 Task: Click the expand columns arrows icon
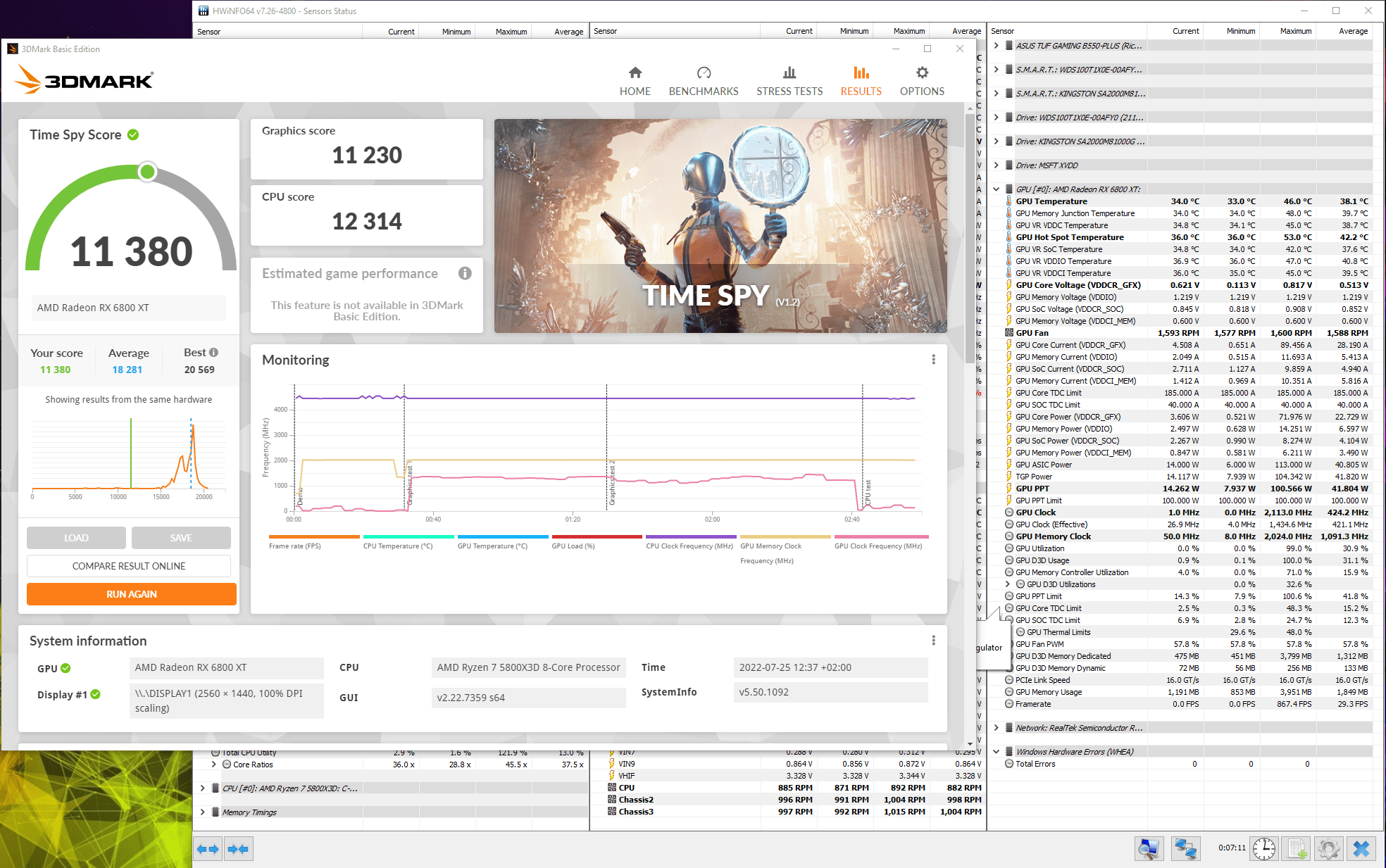pos(208,849)
